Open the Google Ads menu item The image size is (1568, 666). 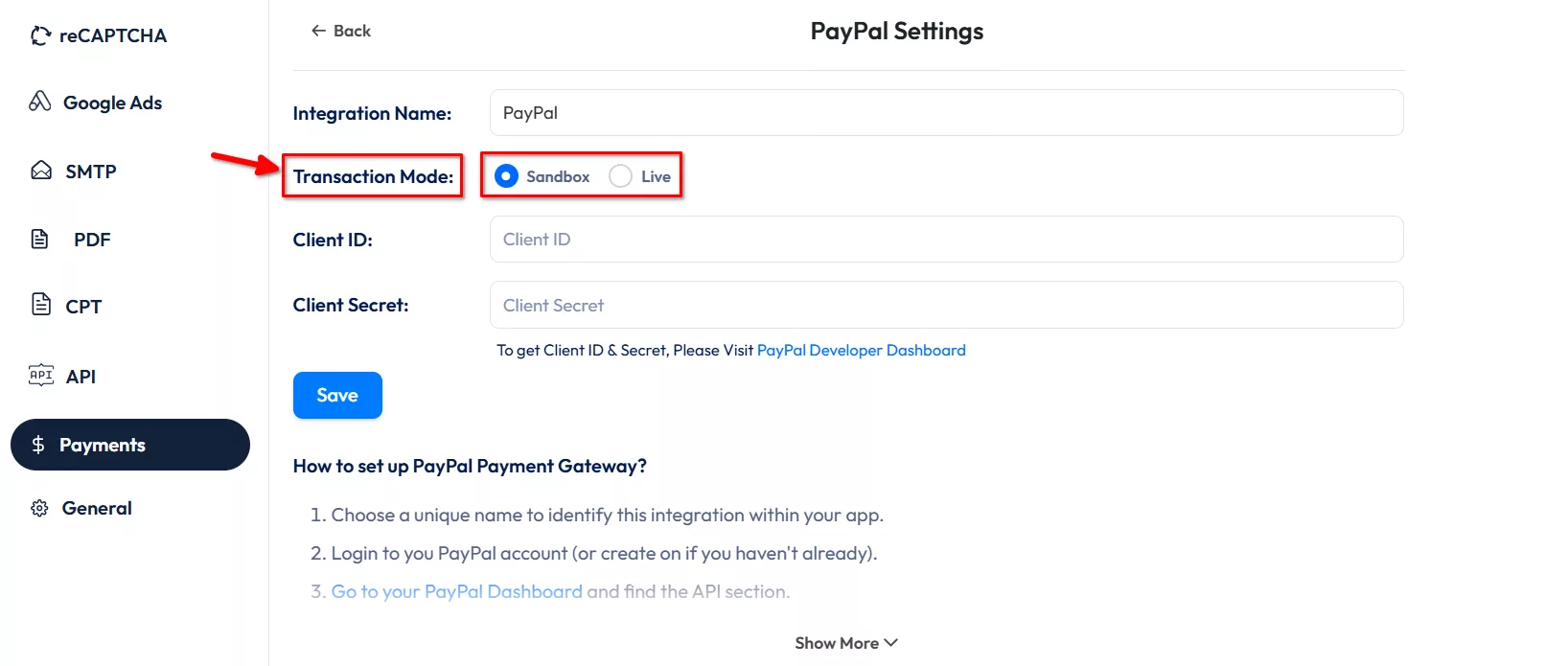point(112,103)
